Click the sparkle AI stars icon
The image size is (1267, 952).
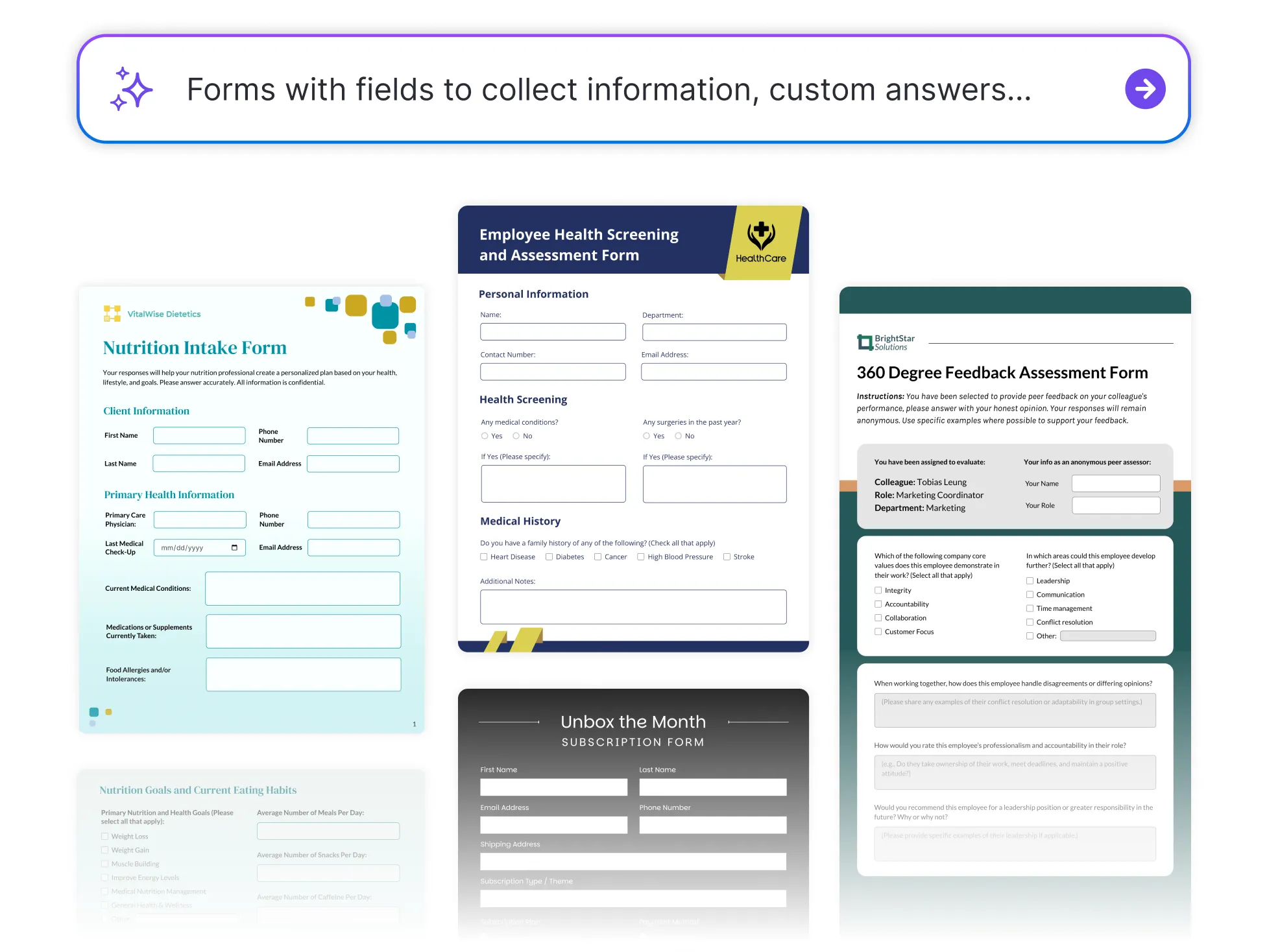132,89
